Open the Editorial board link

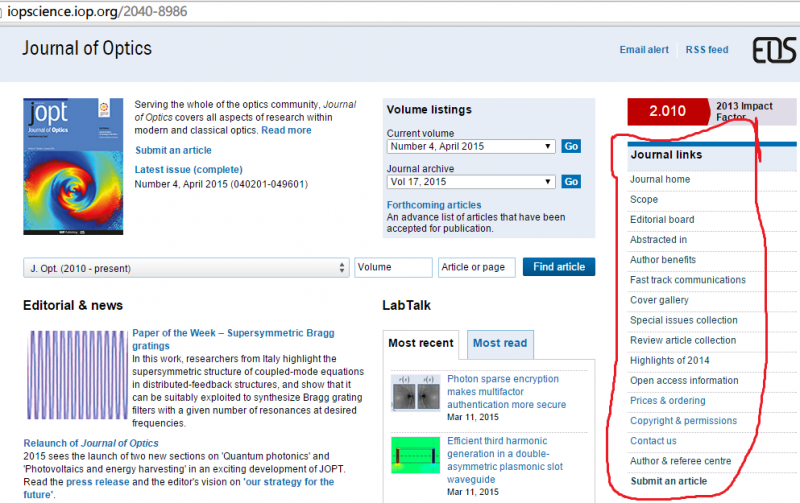pos(662,219)
